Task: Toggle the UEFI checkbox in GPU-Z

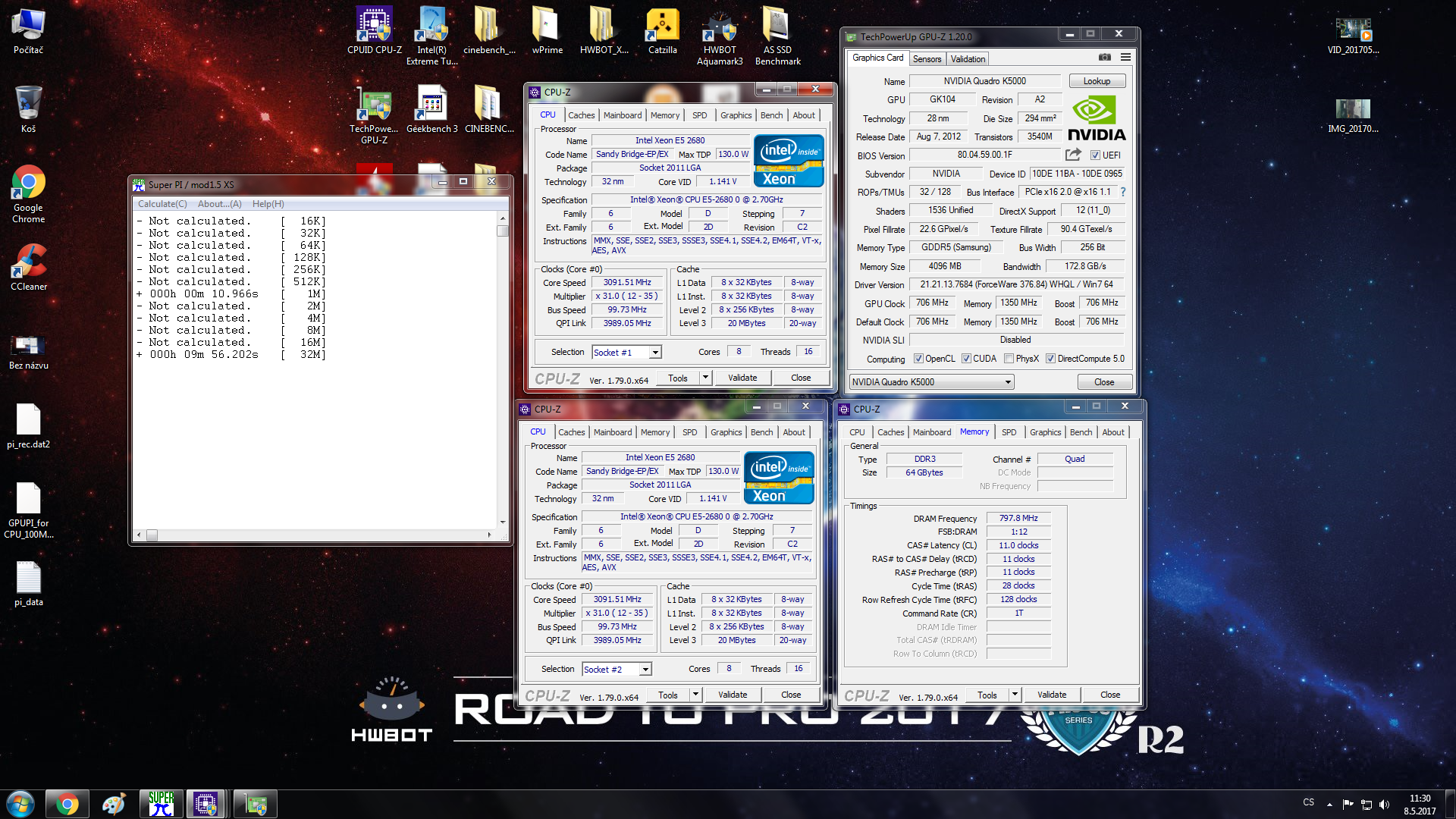Action: tap(1095, 155)
